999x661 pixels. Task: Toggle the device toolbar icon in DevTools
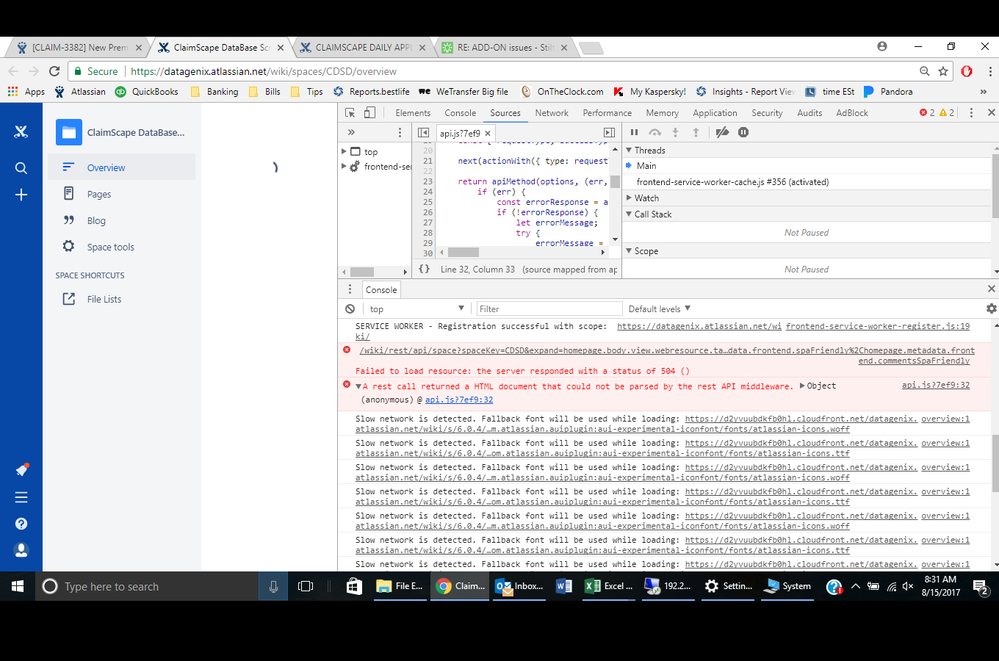click(x=370, y=113)
